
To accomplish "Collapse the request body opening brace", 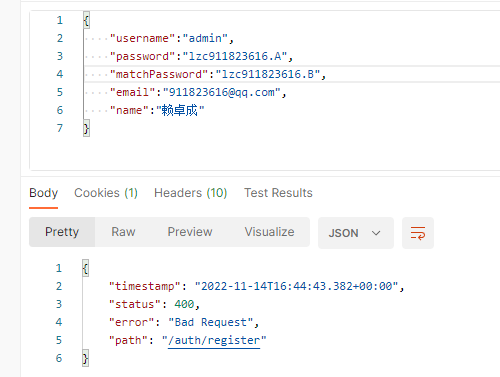I will (x=86, y=20).
